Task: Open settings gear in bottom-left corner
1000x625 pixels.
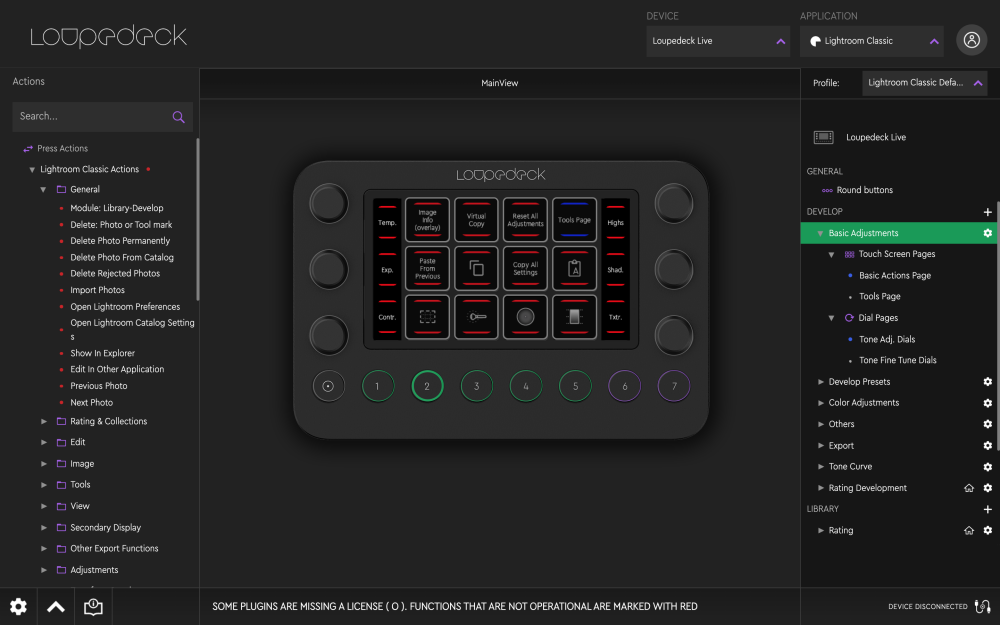Action: click(x=18, y=606)
